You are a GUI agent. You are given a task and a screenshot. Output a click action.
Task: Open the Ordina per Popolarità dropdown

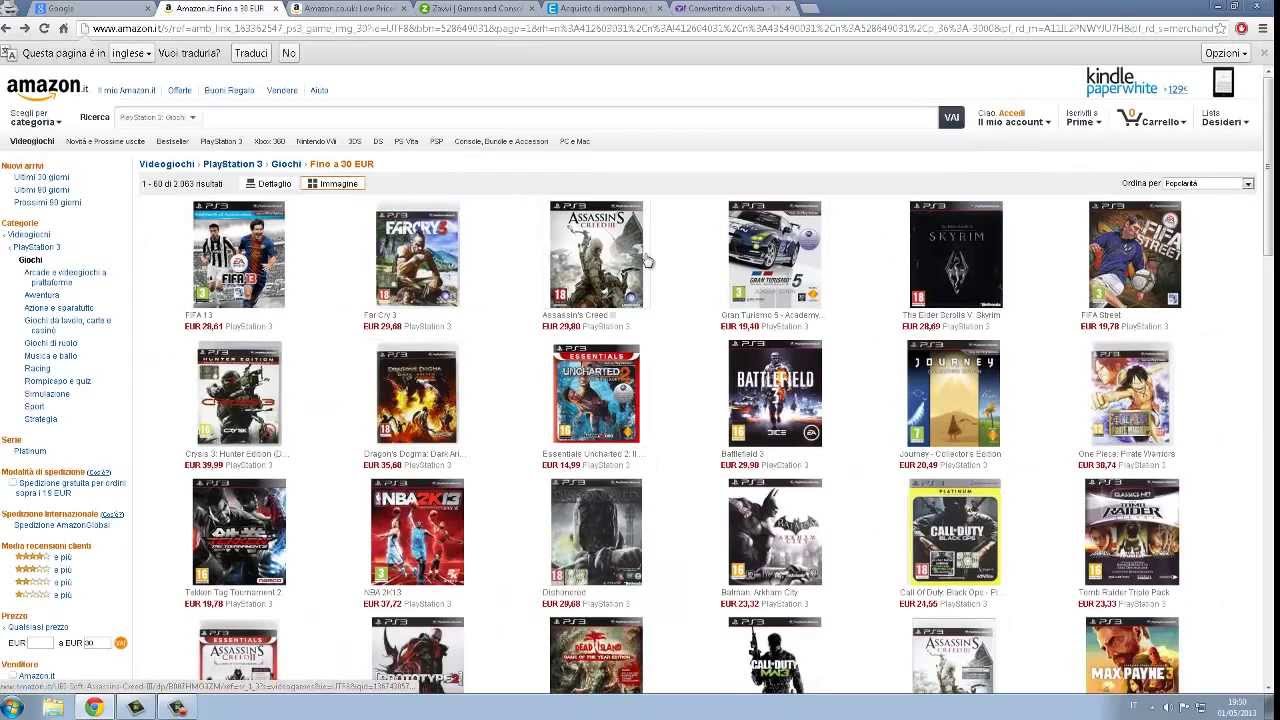pos(1209,184)
